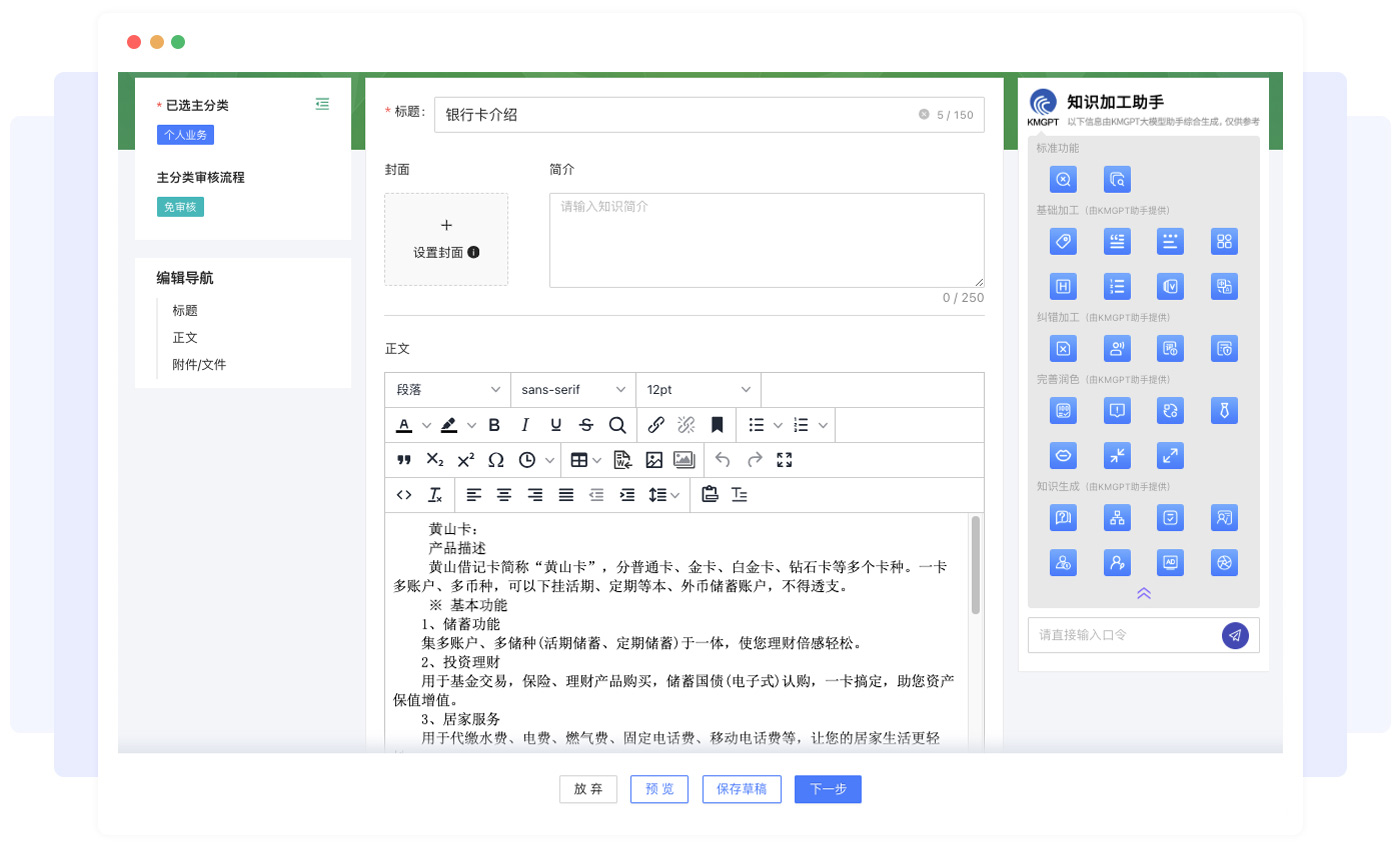This screenshot has width=1400, height=850.
Task: Click the 保存草稿 button
Action: click(741, 789)
